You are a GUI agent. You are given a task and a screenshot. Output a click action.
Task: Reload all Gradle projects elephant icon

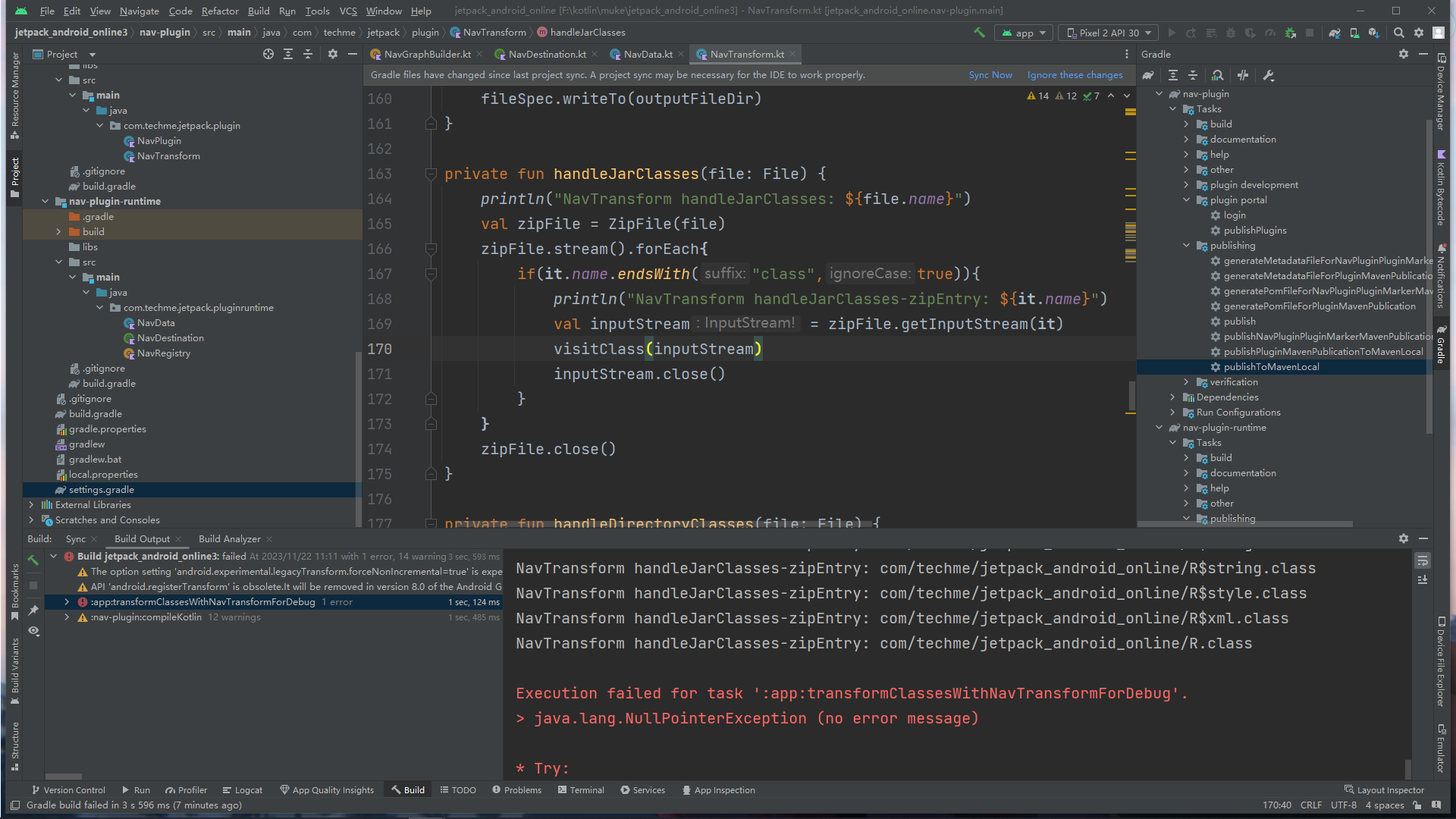1148,75
